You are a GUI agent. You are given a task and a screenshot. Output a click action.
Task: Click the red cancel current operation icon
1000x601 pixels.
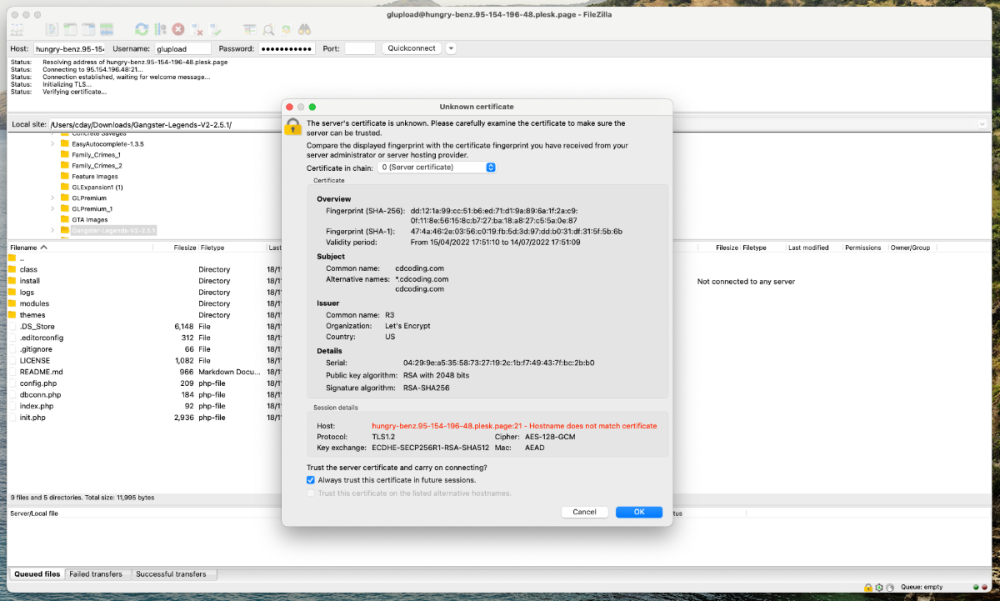[178, 30]
